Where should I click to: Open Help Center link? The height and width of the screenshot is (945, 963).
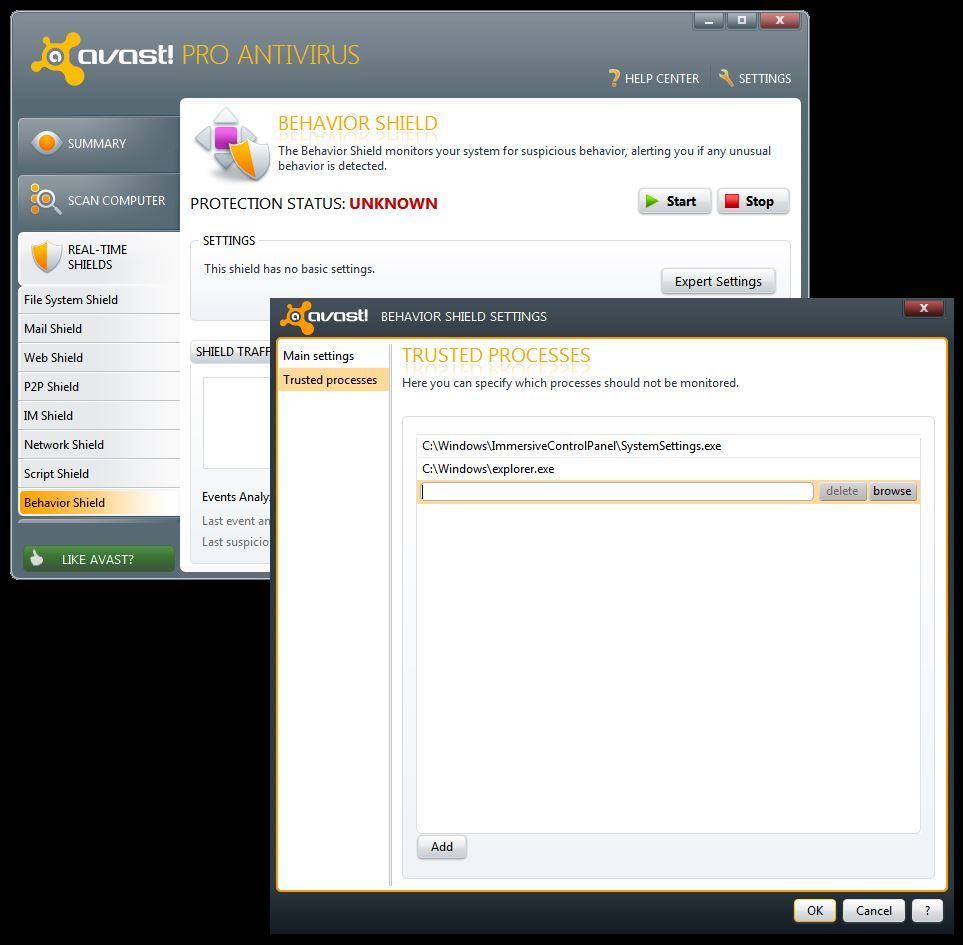[x=654, y=79]
